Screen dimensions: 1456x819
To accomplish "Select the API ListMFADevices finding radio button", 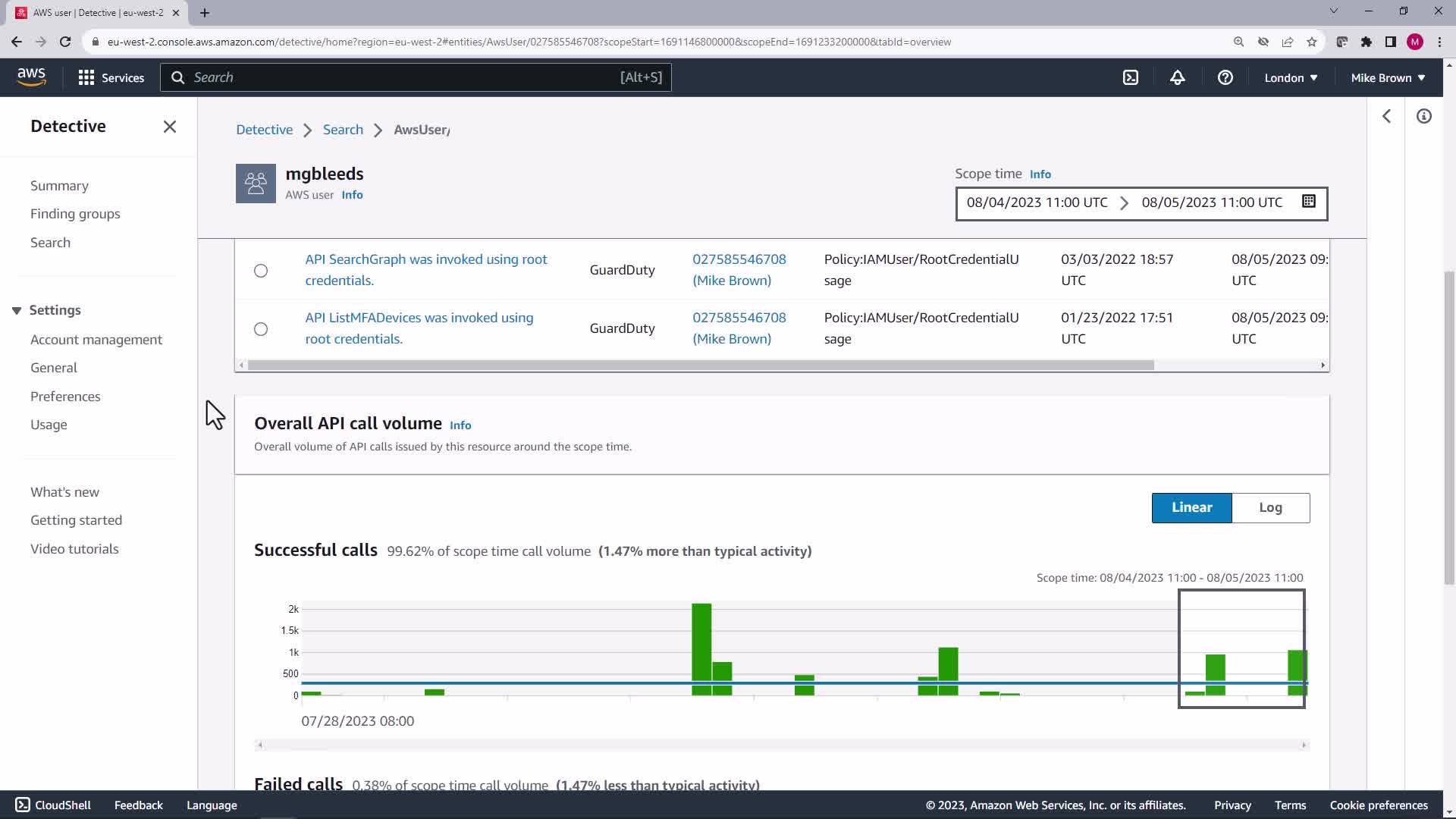I will (x=261, y=329).
